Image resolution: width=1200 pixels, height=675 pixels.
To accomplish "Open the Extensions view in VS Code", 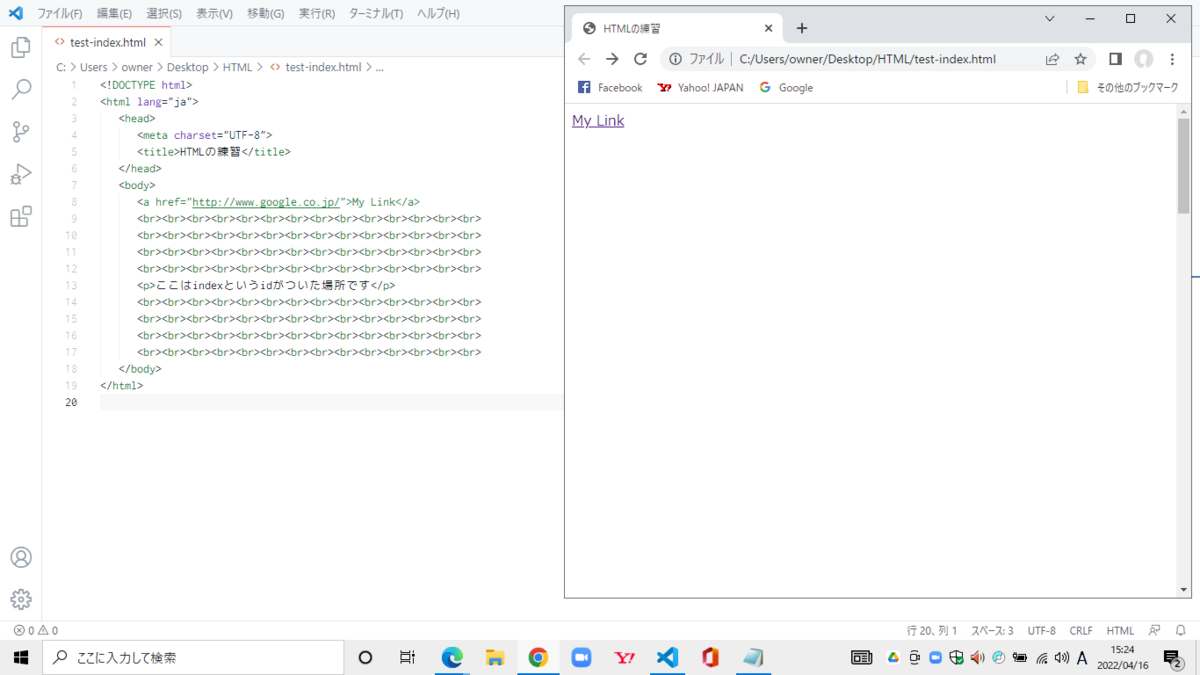I will pyautogui.click(x=20, y=217).
